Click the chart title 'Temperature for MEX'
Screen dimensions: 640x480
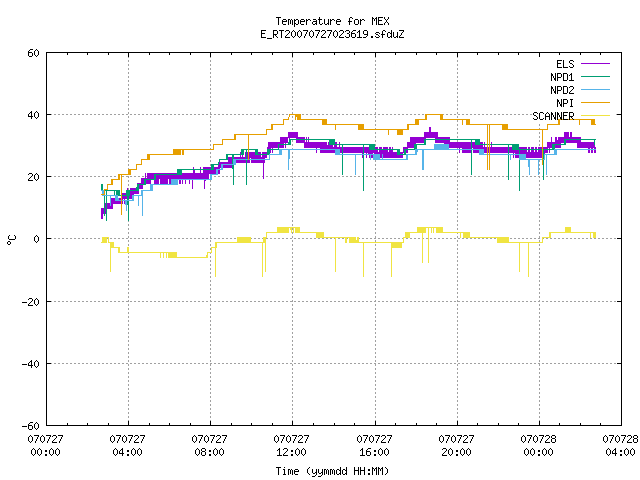[x=332, y=21]
